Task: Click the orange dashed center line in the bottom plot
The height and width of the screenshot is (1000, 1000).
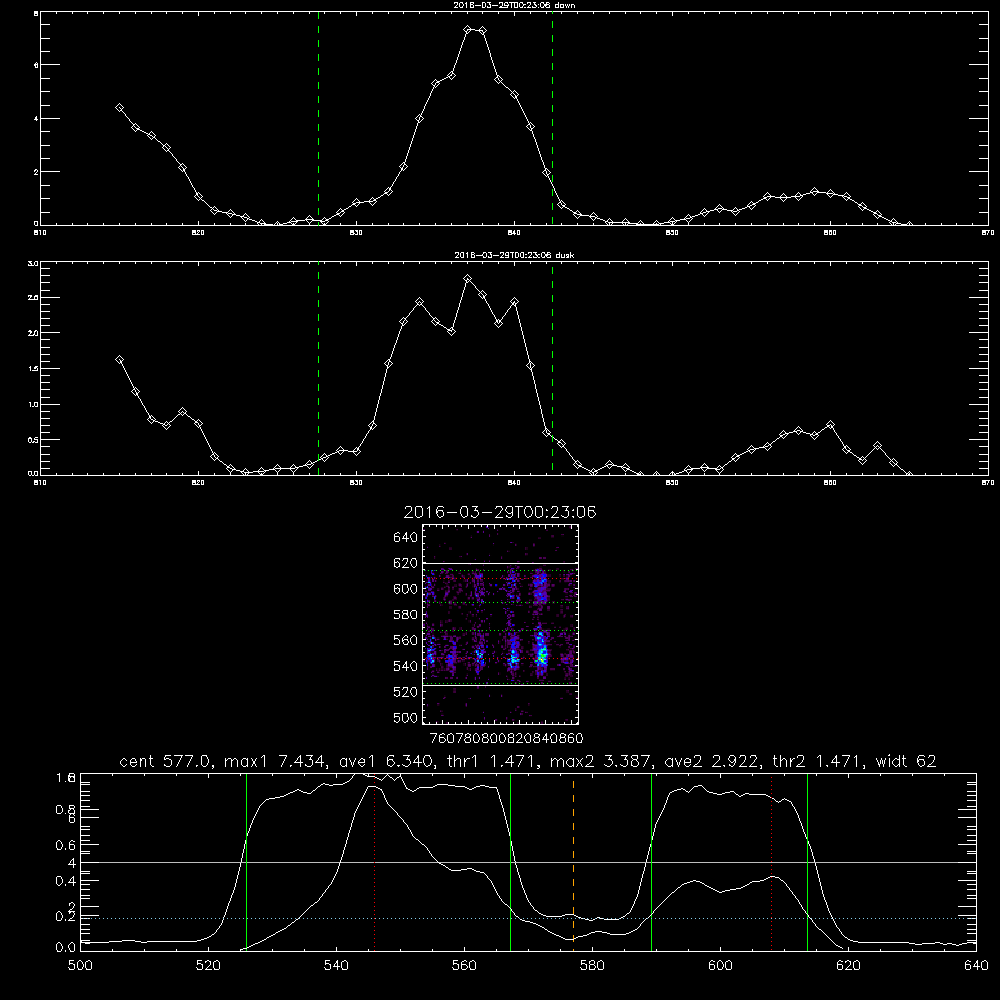Action: click(x=573, y=862)
